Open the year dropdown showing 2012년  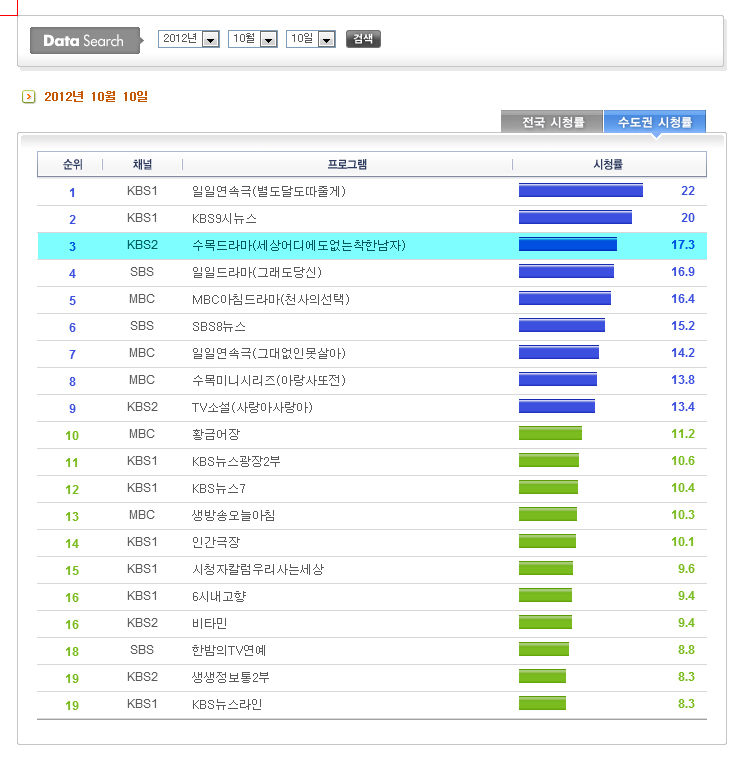[189, 39]
